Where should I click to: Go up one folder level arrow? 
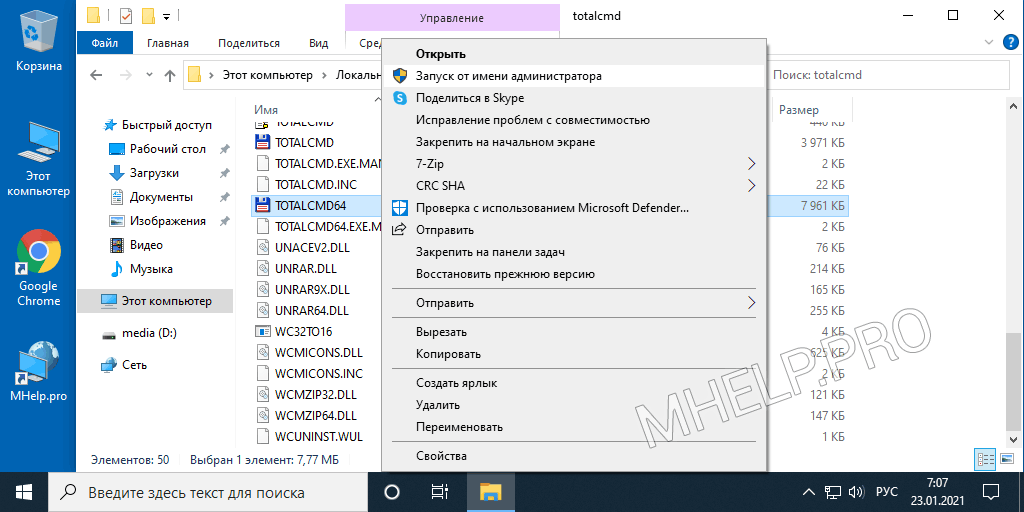click(x=170, y=75)
